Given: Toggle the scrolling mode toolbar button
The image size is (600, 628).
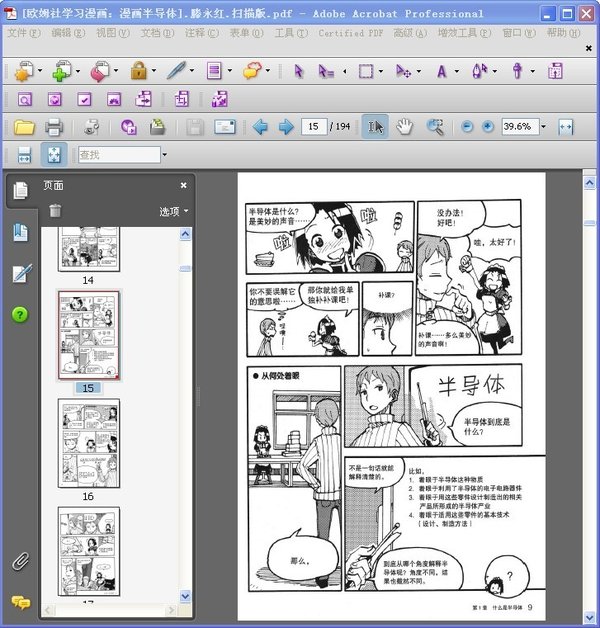Looking at the screenshot, I should pos(24,155).
